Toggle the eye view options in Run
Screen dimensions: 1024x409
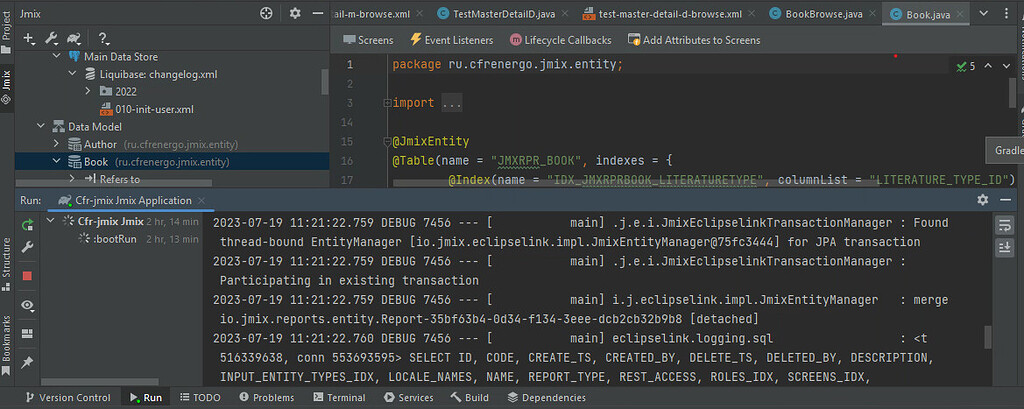[x=27, y=305]
